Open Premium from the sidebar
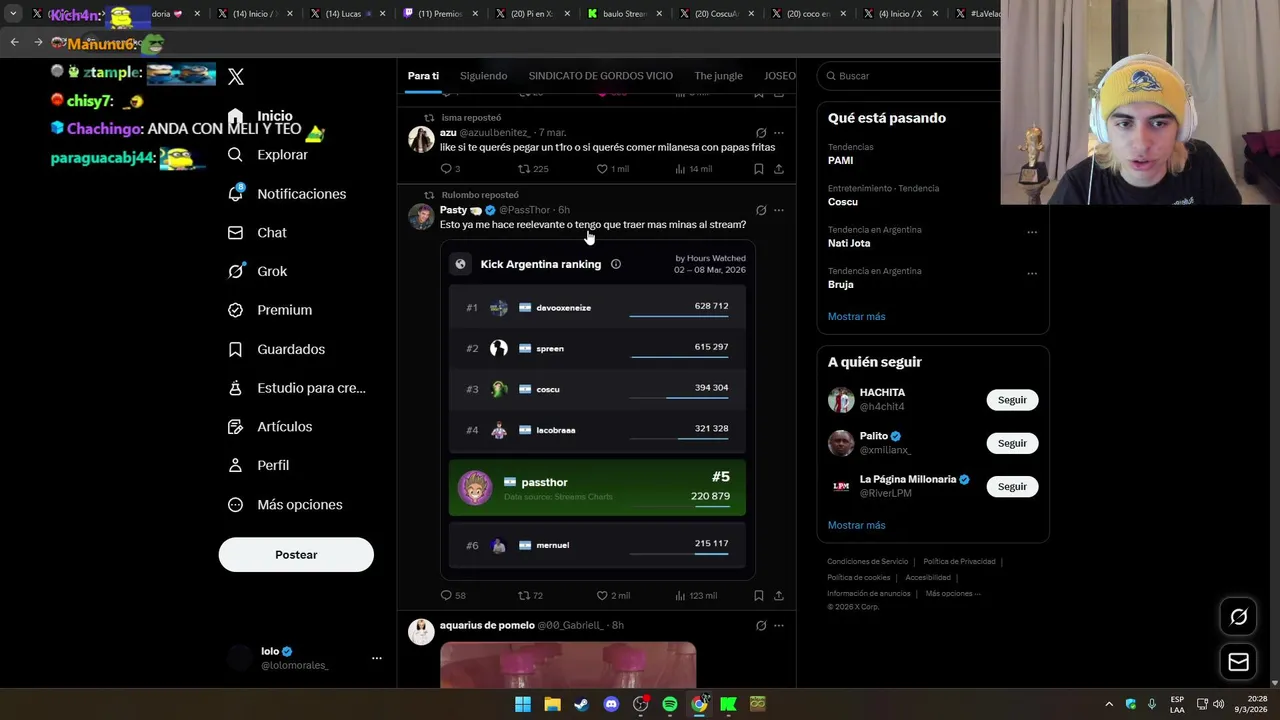Viewport: 1280px width, 720px height. pyautogui.click(x=269, y=310)
